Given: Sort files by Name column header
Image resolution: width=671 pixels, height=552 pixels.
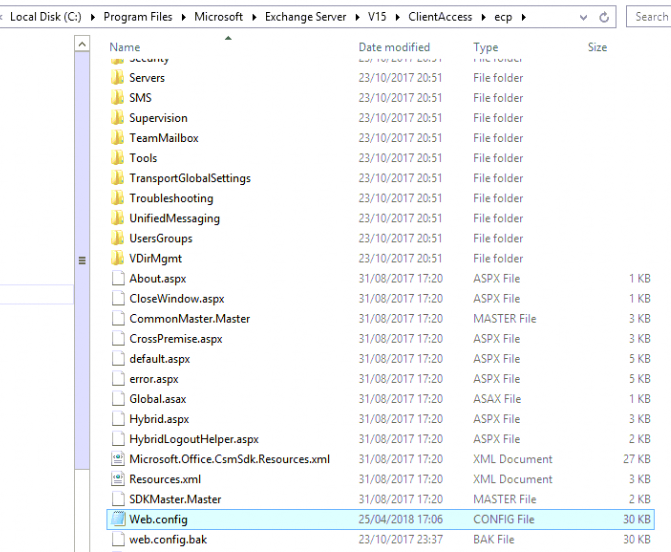Looking at the screenshot, I should pyautogui.click(x=125, y=47).
